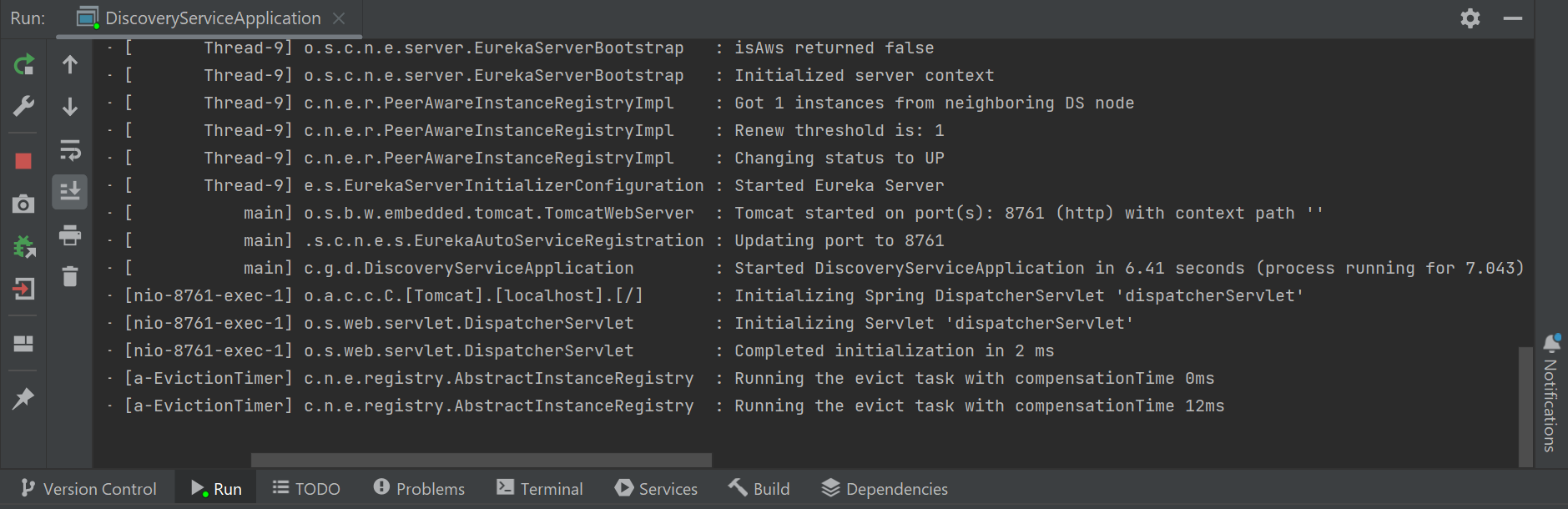Viewport: 1568px width, 509px height.
Task: Click the wrench icon to modify run configuration
Action: click(x=24, y=106)
